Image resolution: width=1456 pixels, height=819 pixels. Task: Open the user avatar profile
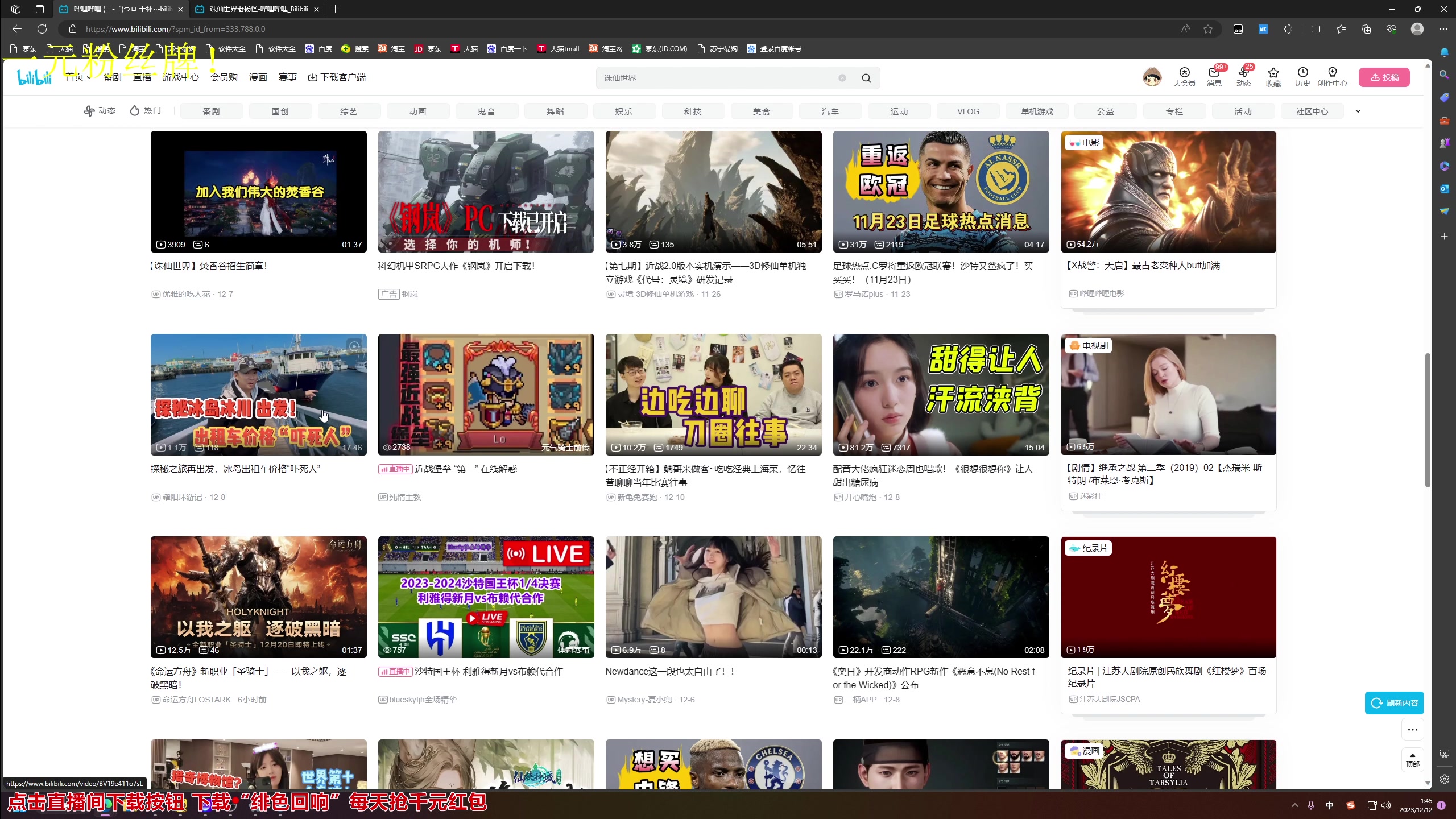(1152, 77)
